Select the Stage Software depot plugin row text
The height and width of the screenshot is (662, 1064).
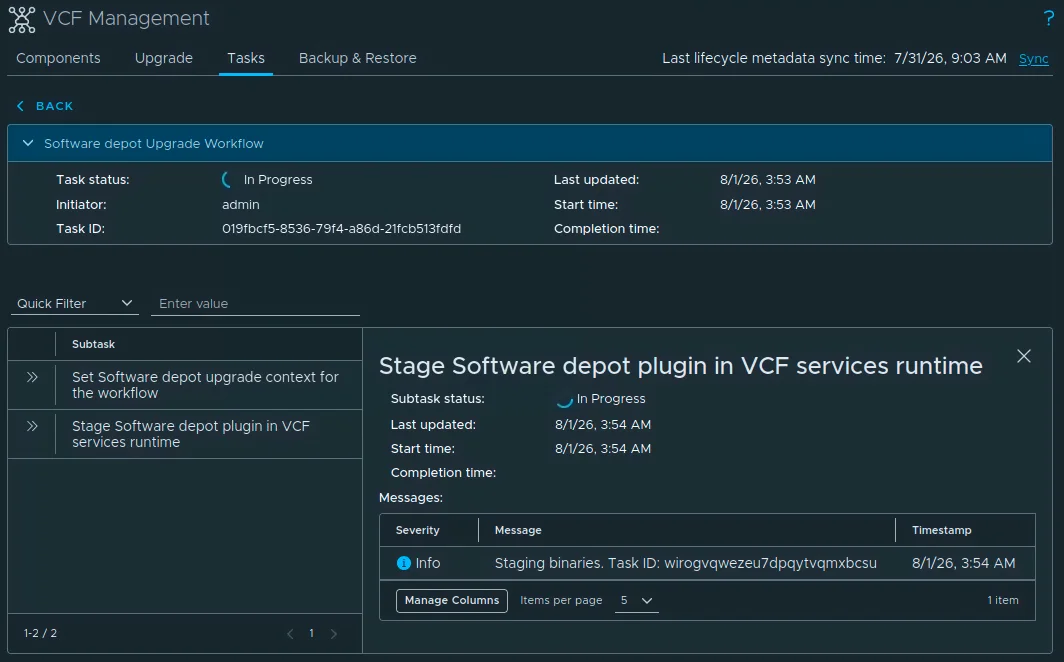tap(191, 434)
